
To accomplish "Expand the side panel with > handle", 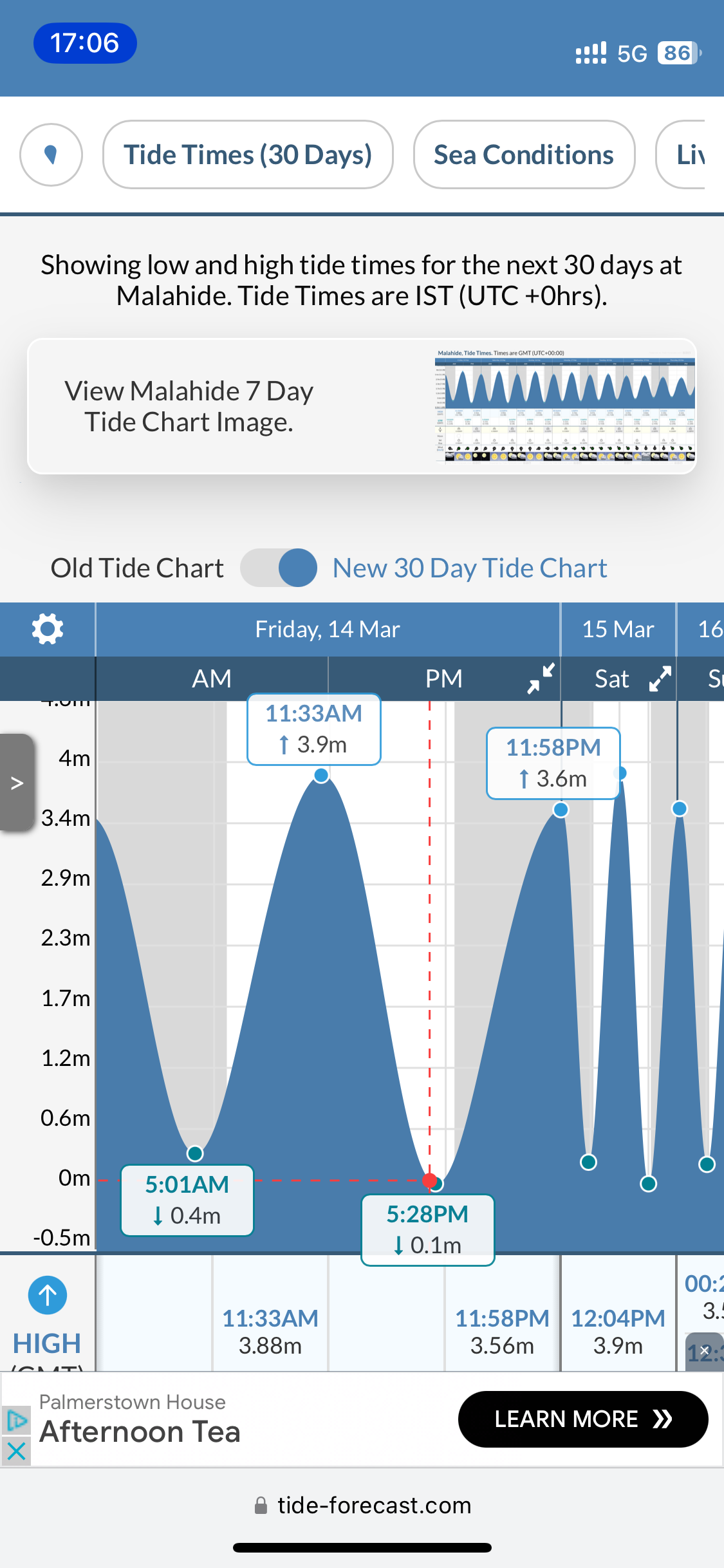I will [x=17, y=783].
